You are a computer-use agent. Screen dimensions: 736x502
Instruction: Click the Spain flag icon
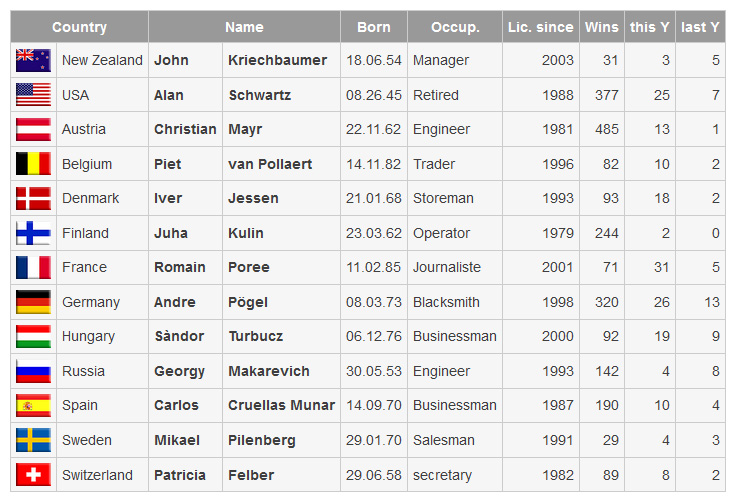point(33,405)
